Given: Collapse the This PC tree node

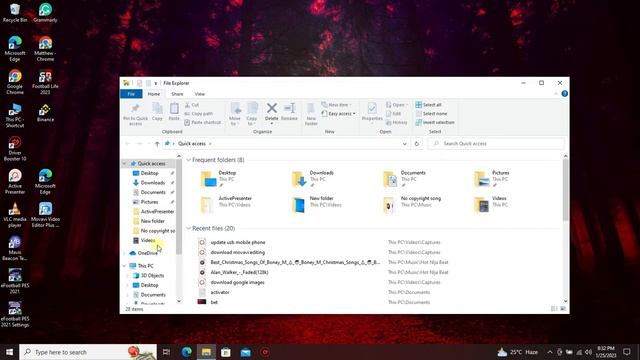Looking at the screenshot, I should [x=124, y=266].
